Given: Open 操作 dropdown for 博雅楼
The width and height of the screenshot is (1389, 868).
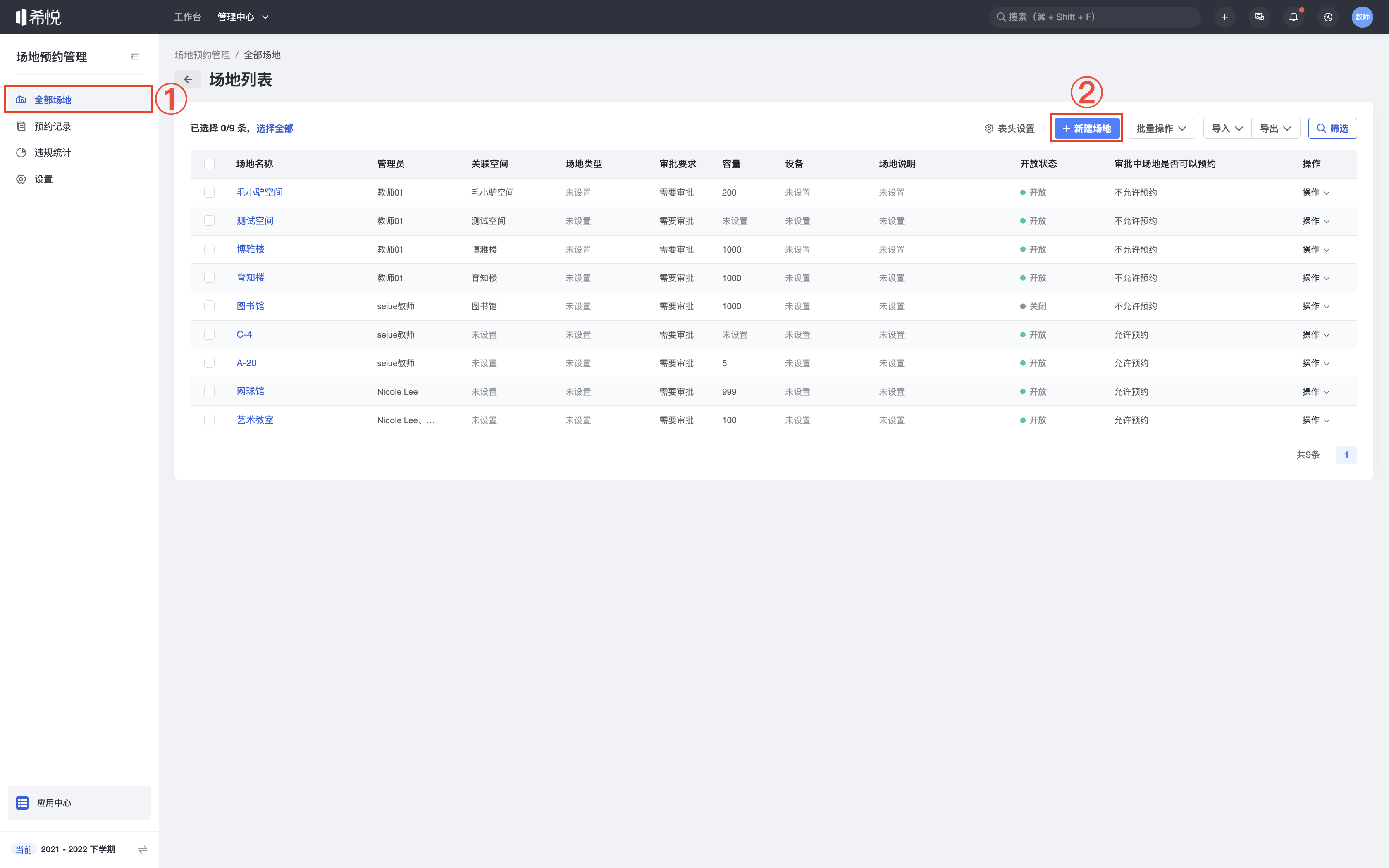Looking at the screenshot, I should [1315, 249].
